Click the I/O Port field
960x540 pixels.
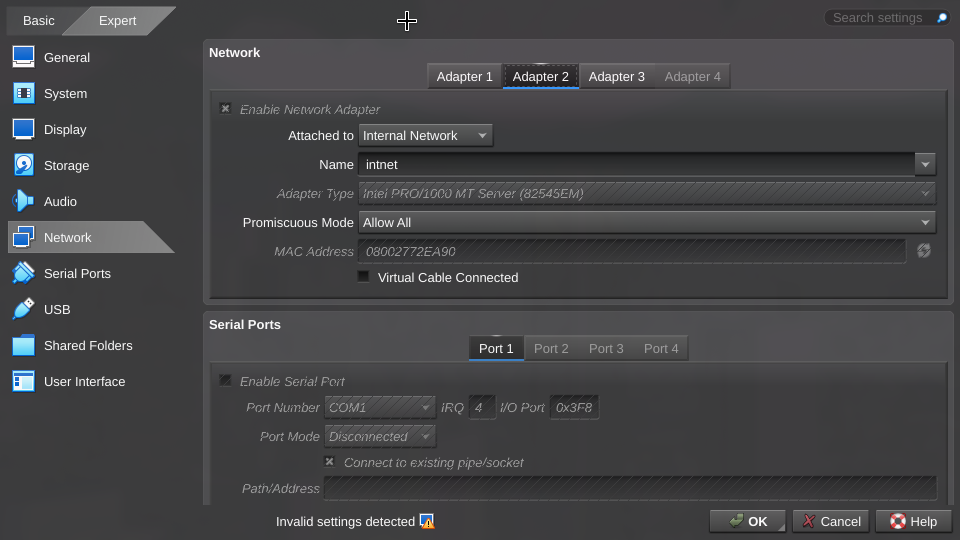point(574,407)
